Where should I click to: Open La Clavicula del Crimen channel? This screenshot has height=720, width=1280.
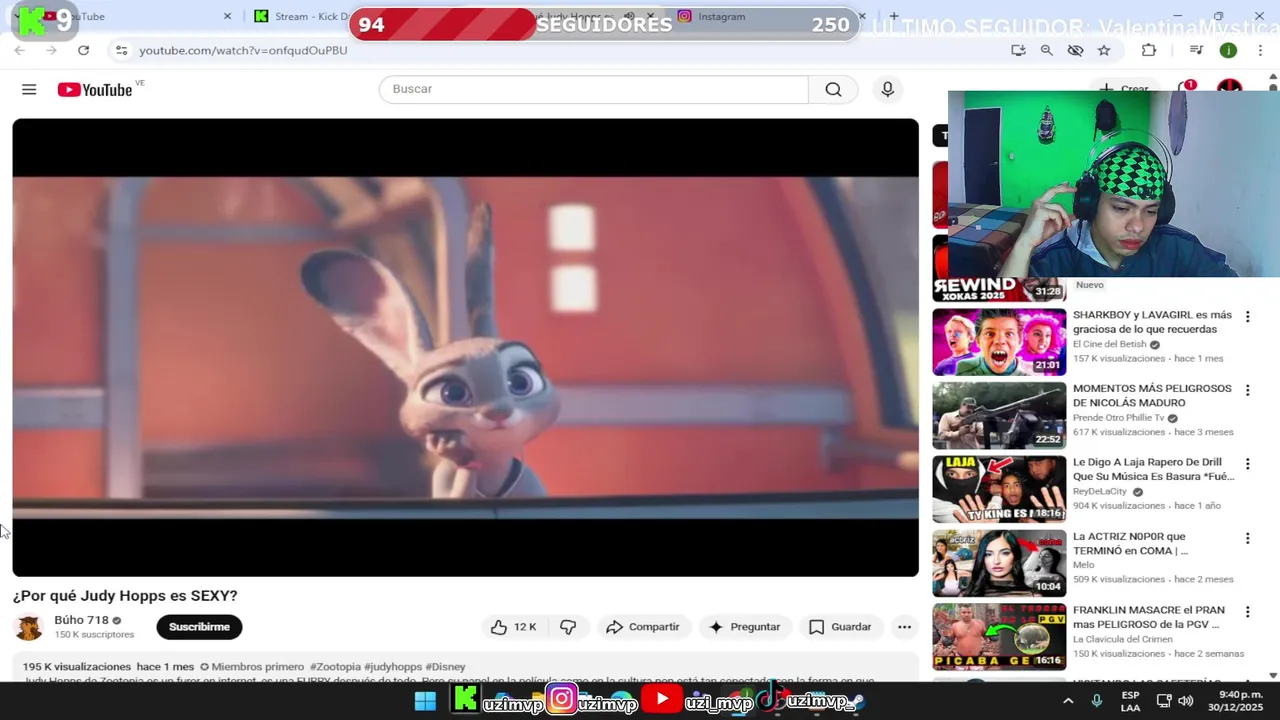pos(1123,639)
